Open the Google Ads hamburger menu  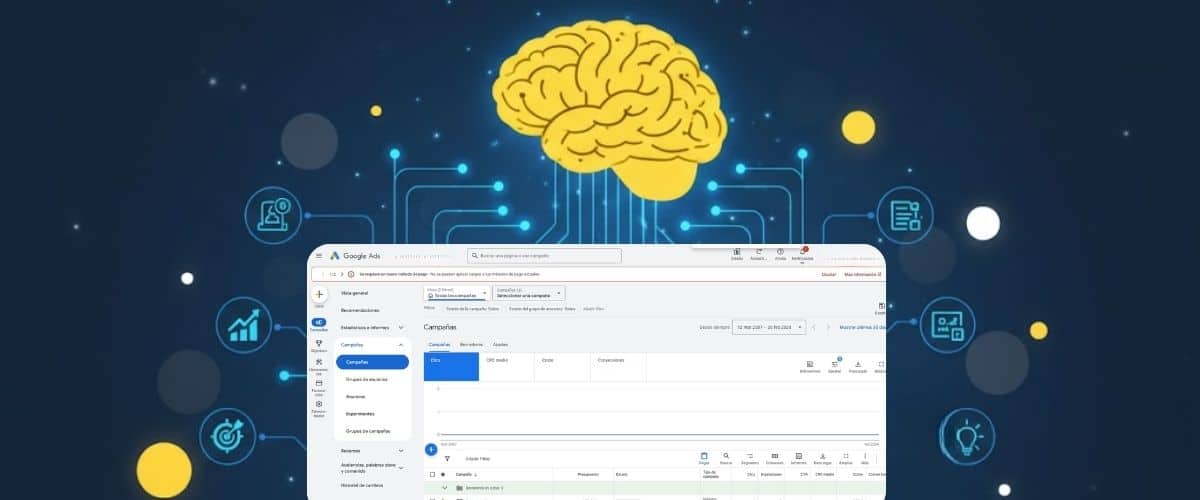(x=319, y=256)
